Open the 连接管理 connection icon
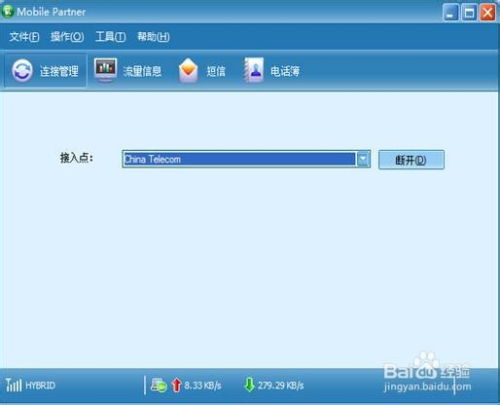500x405 pixels. pos(22,70)
